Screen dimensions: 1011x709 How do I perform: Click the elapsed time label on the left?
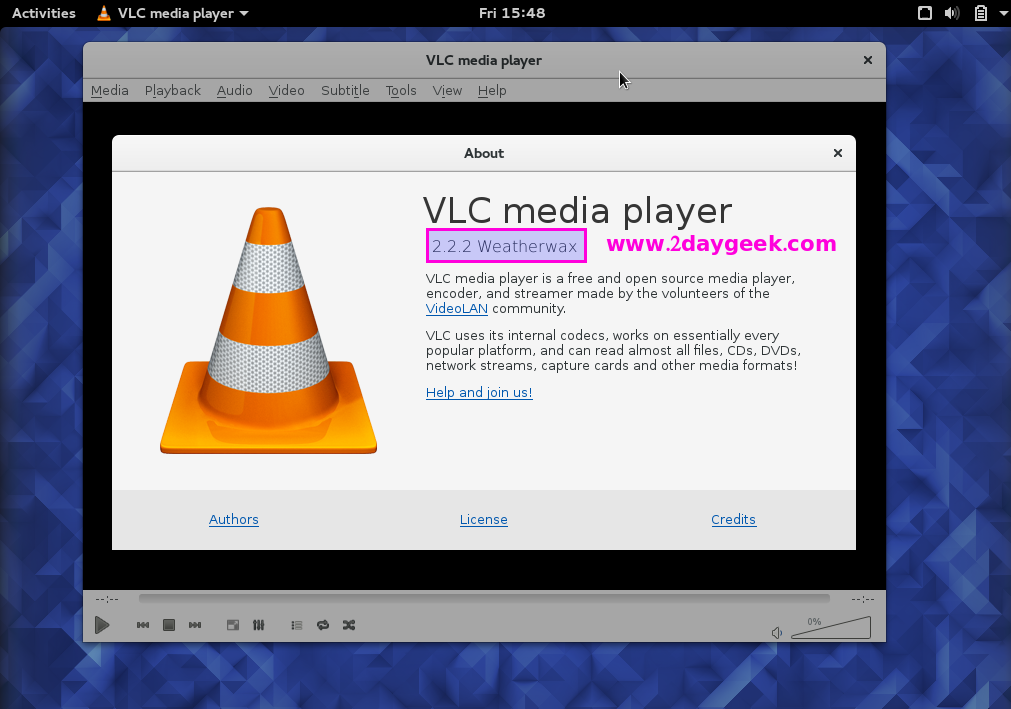tap(107, 599)
